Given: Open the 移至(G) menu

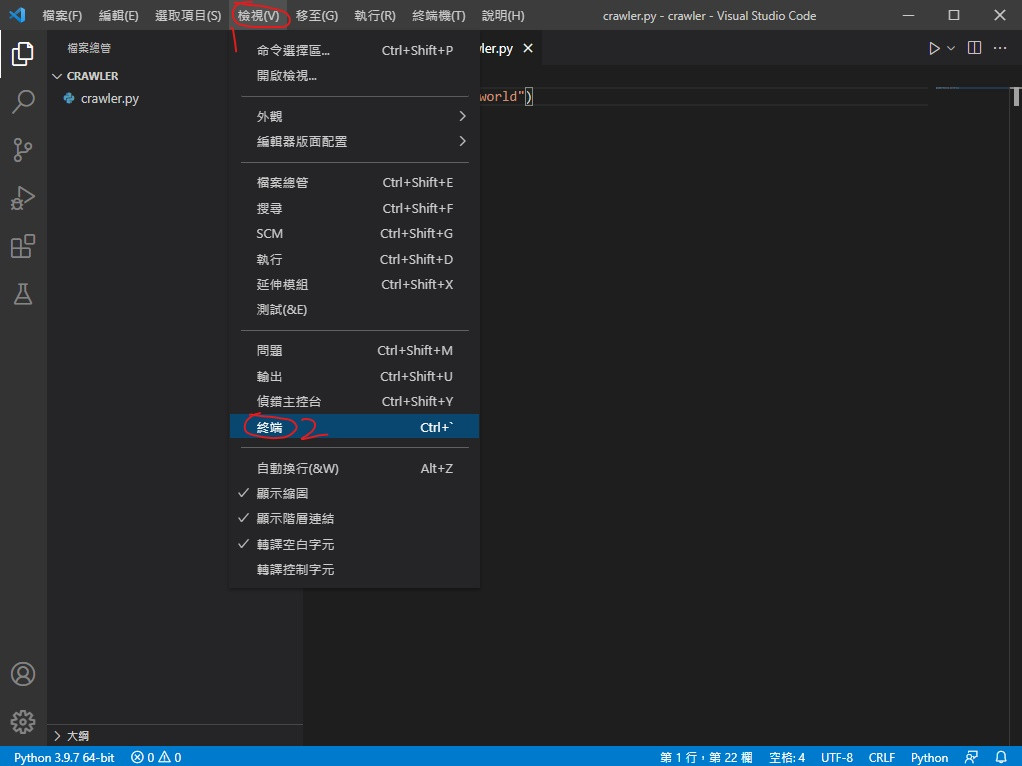Looking at the screenshot, I should (317, 15).
